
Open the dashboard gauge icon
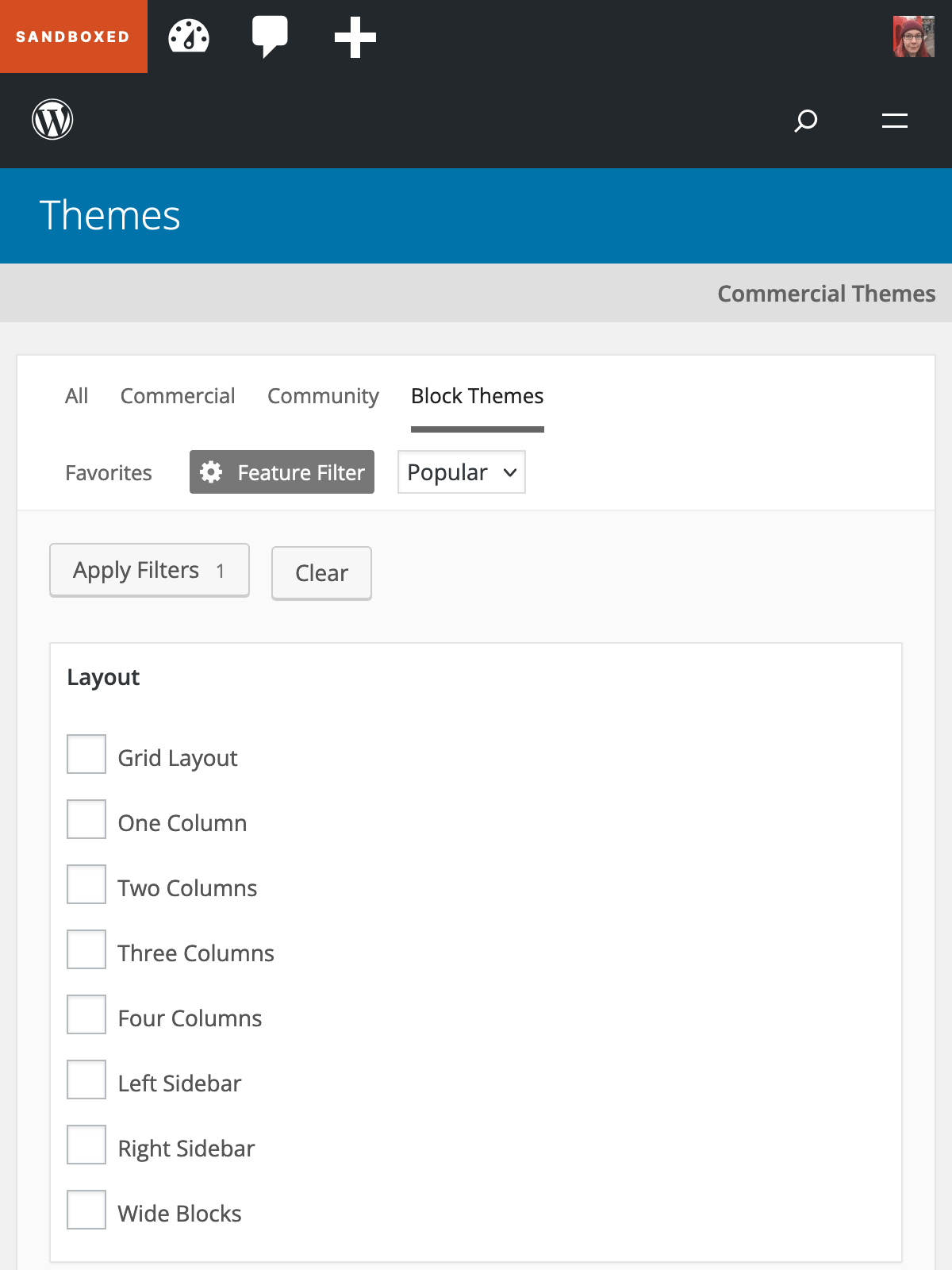click(189, 37)
